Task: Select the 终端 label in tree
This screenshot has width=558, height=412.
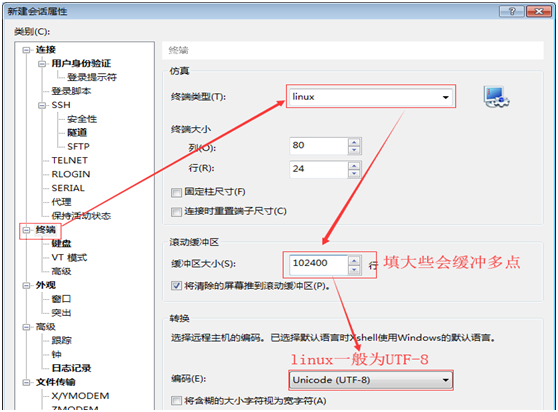Action: [x=46, y=230]
